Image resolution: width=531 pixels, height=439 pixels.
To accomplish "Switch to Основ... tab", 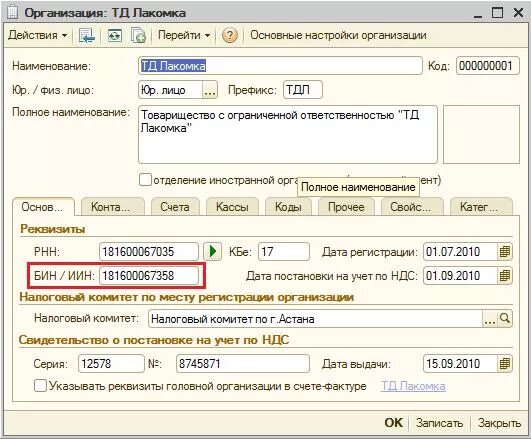I will coord(43,207).
